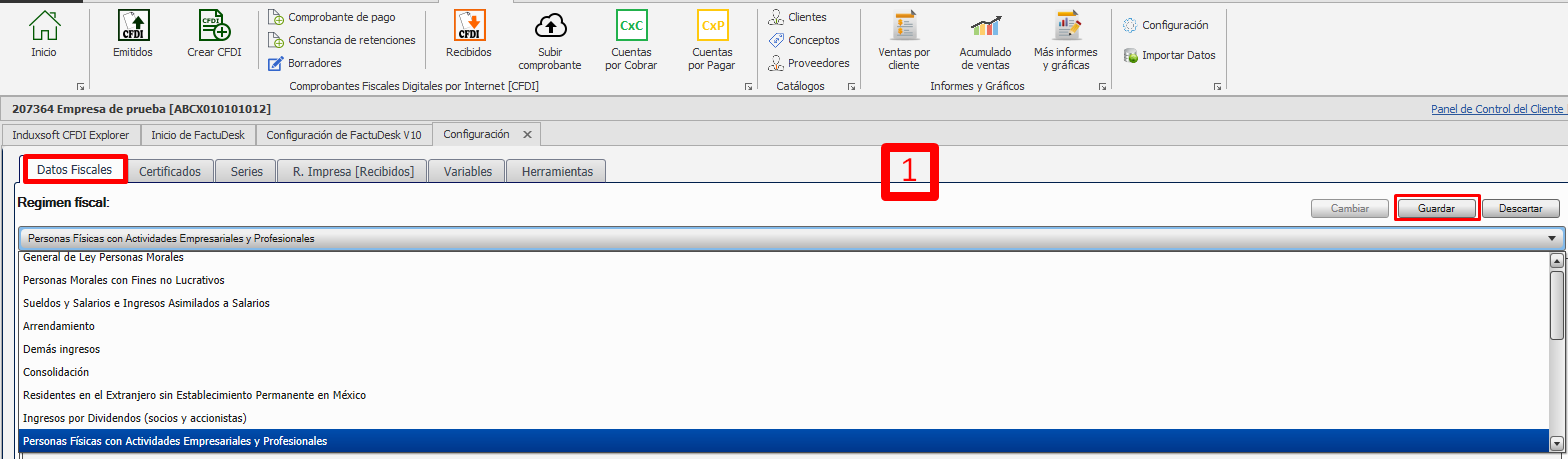The image size is (1568, 459).
Task: Select the Herramientas tab
Action: pos(557,171)
